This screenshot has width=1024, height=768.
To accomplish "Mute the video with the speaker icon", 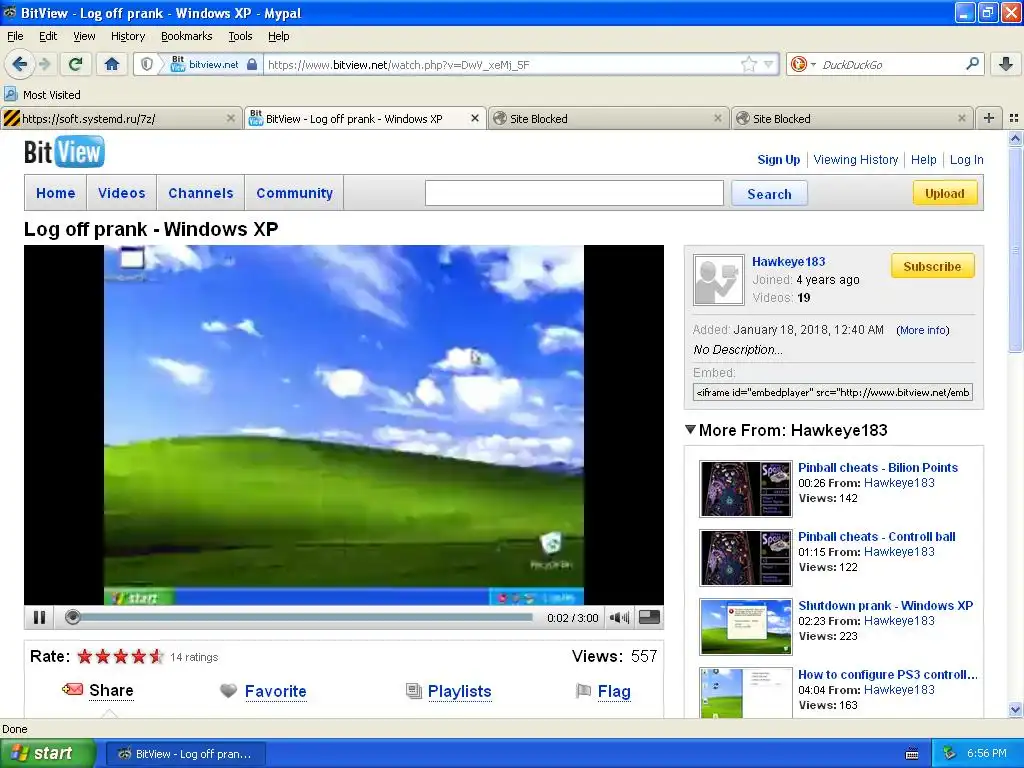I will coord(618,617).
